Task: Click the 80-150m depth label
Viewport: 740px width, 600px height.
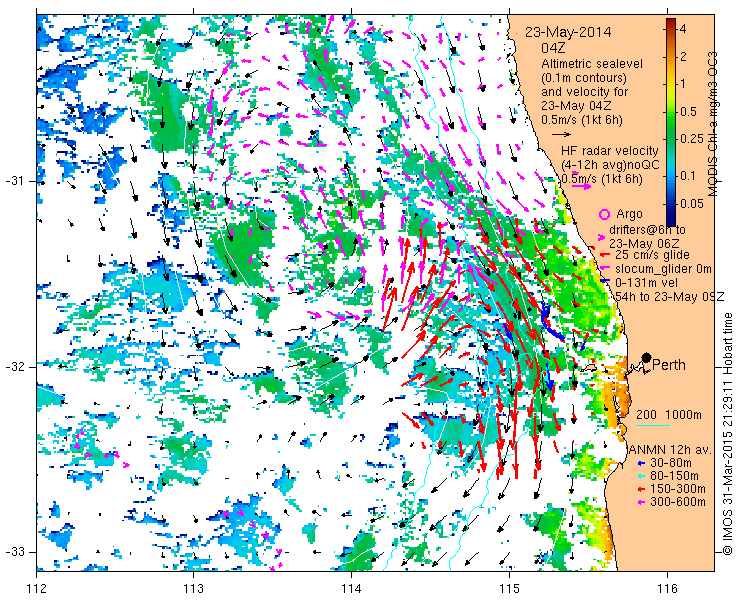Action: (x=675, y=476)
